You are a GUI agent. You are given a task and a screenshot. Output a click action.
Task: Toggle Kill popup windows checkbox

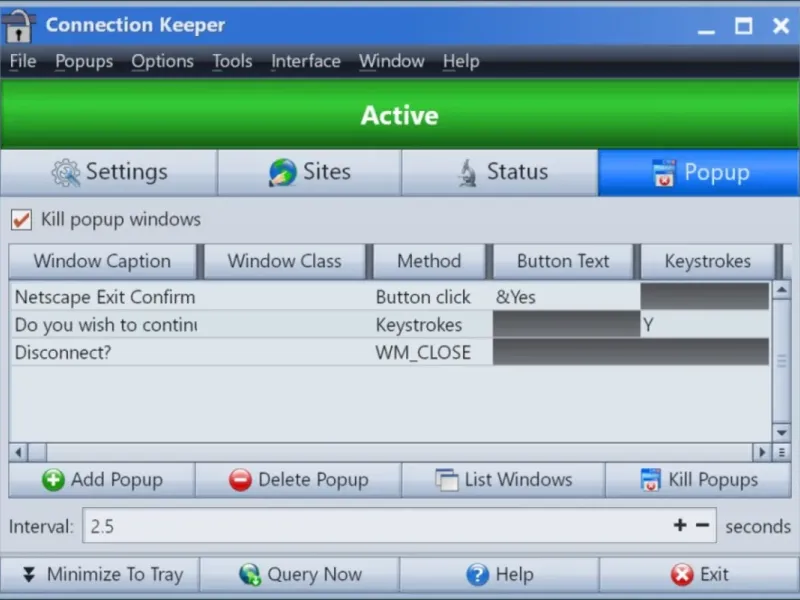pyautogui.click(x=21, y=220)
